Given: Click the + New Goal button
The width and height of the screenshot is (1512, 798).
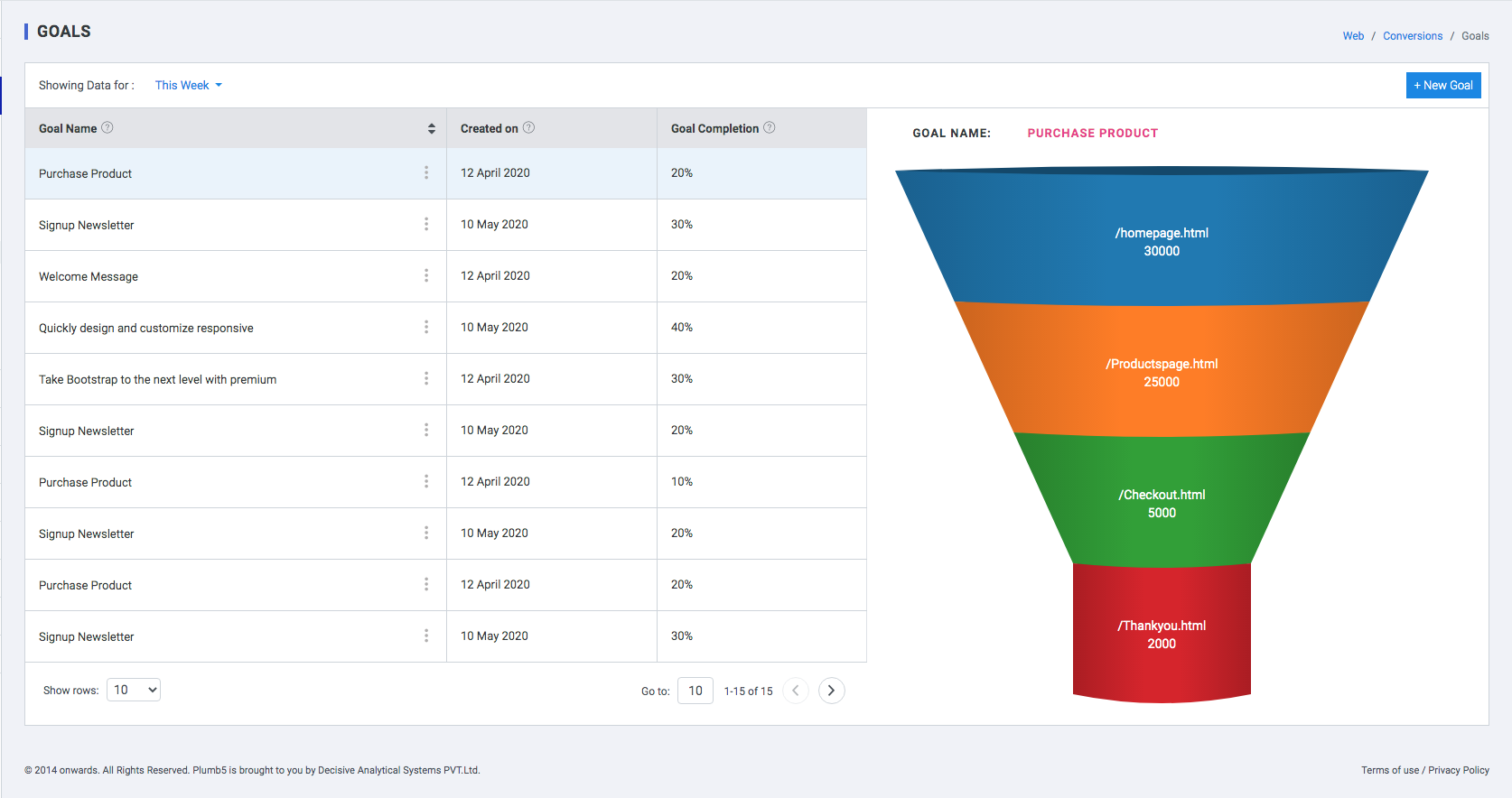Looking at the screenshot, I should [1443, 85].
